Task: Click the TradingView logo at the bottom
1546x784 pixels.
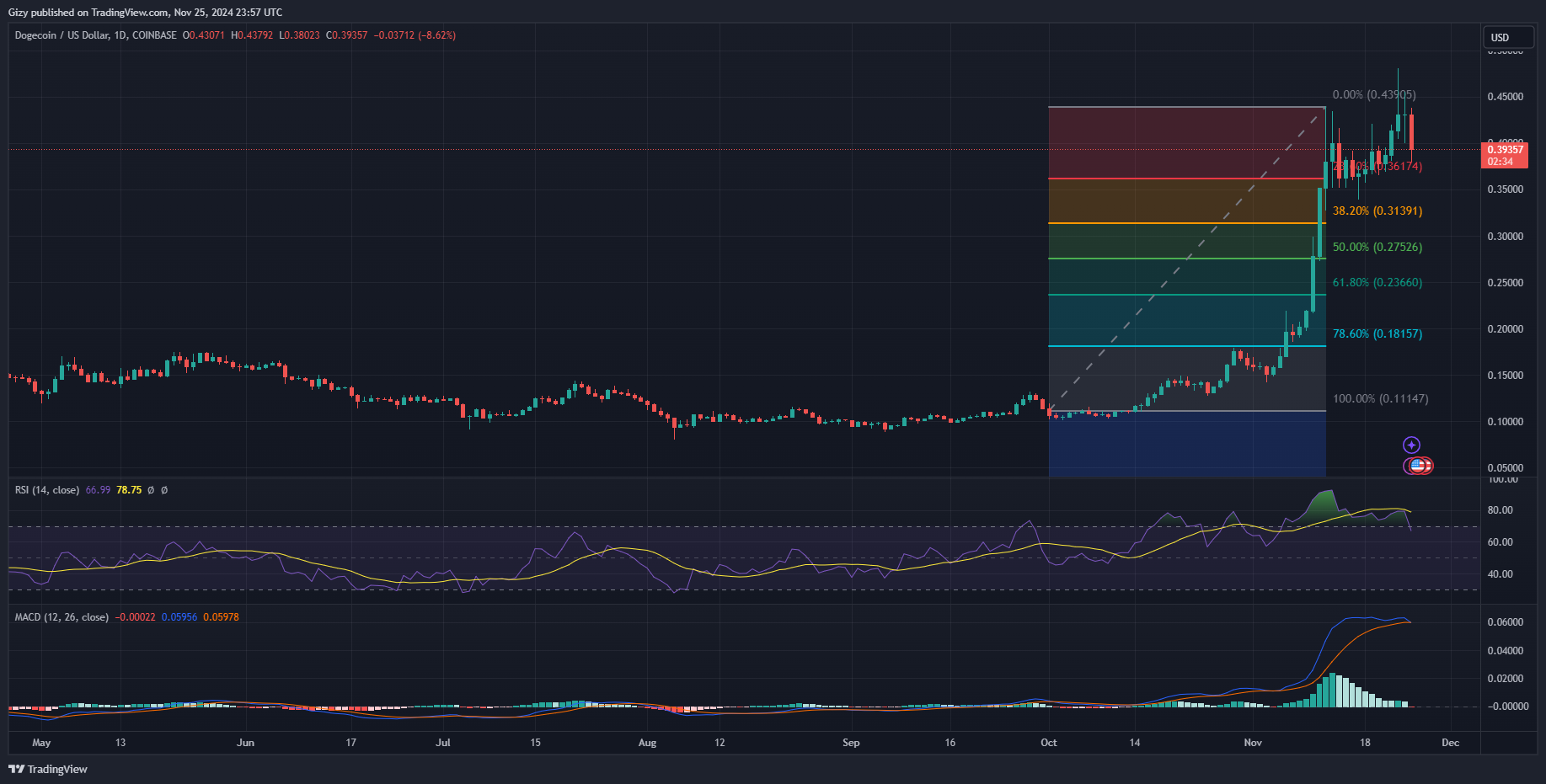Action: click(48, 769)
